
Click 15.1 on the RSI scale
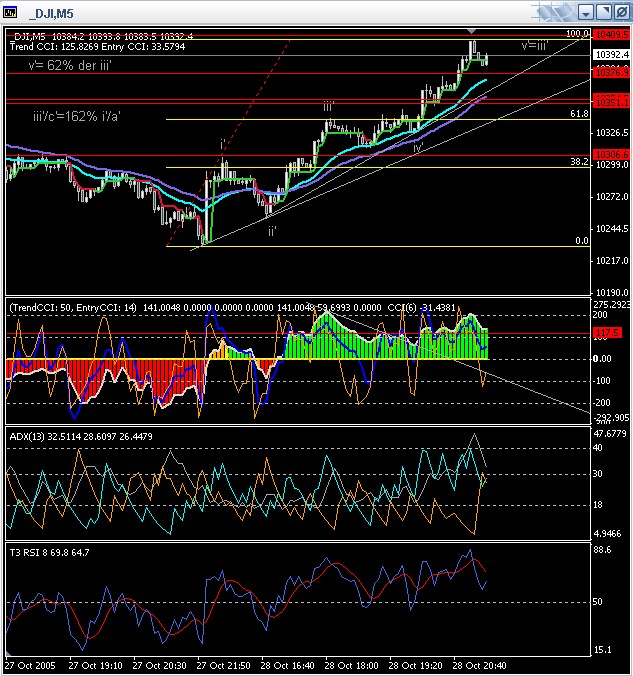pyautogui.click(x=602, y=650)
